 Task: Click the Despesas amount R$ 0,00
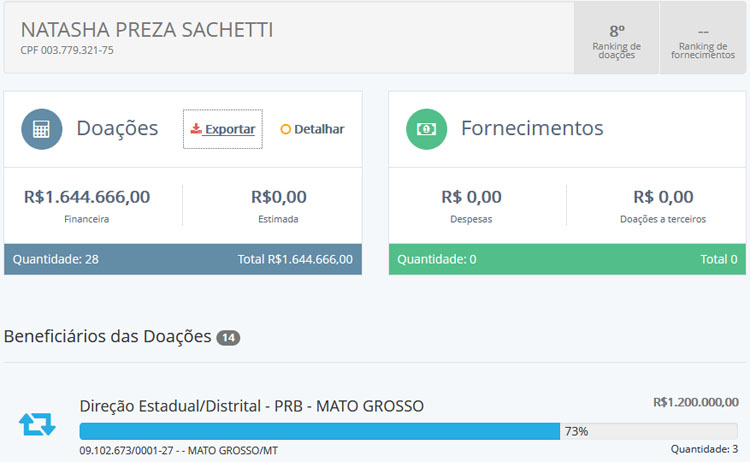pyautogui.click(x=471, y=197)
